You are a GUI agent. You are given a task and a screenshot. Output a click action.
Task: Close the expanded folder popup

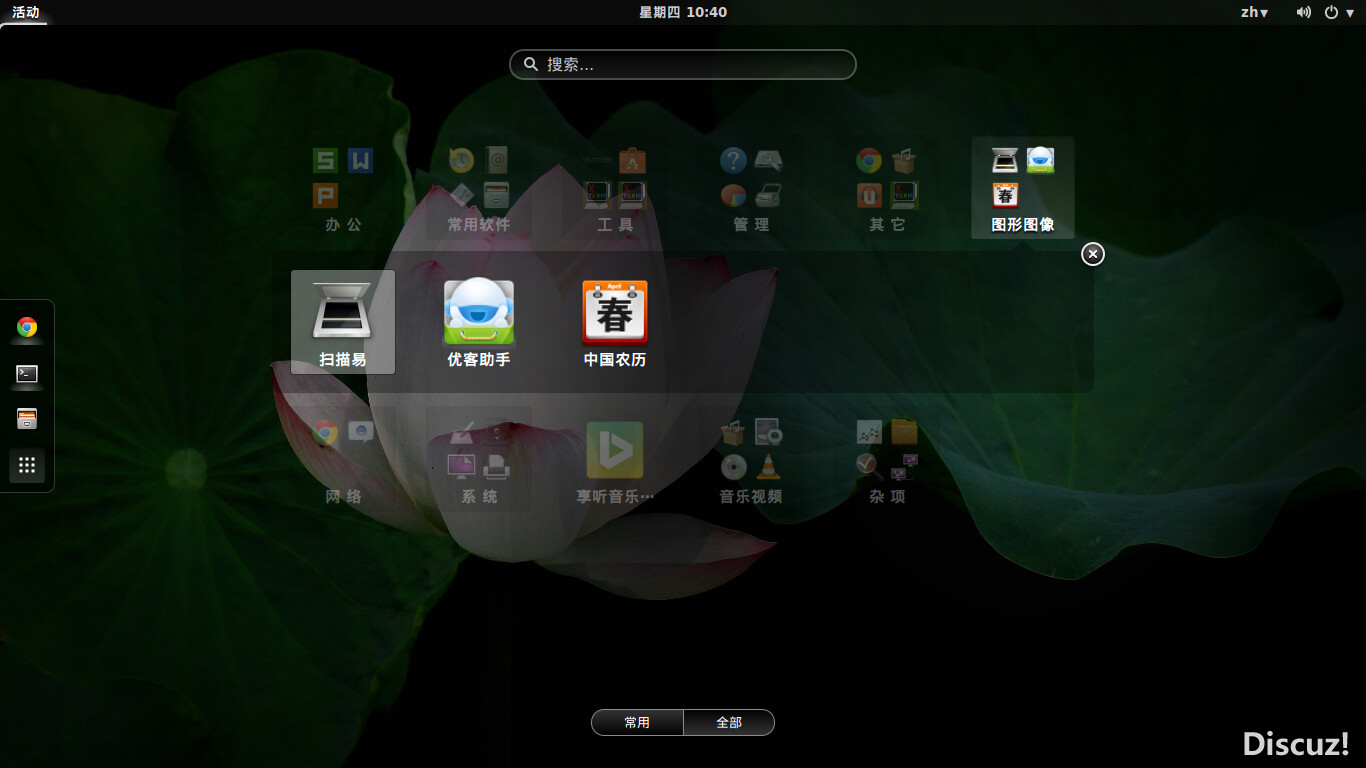pyautogui.click(x=1093, y=254)
